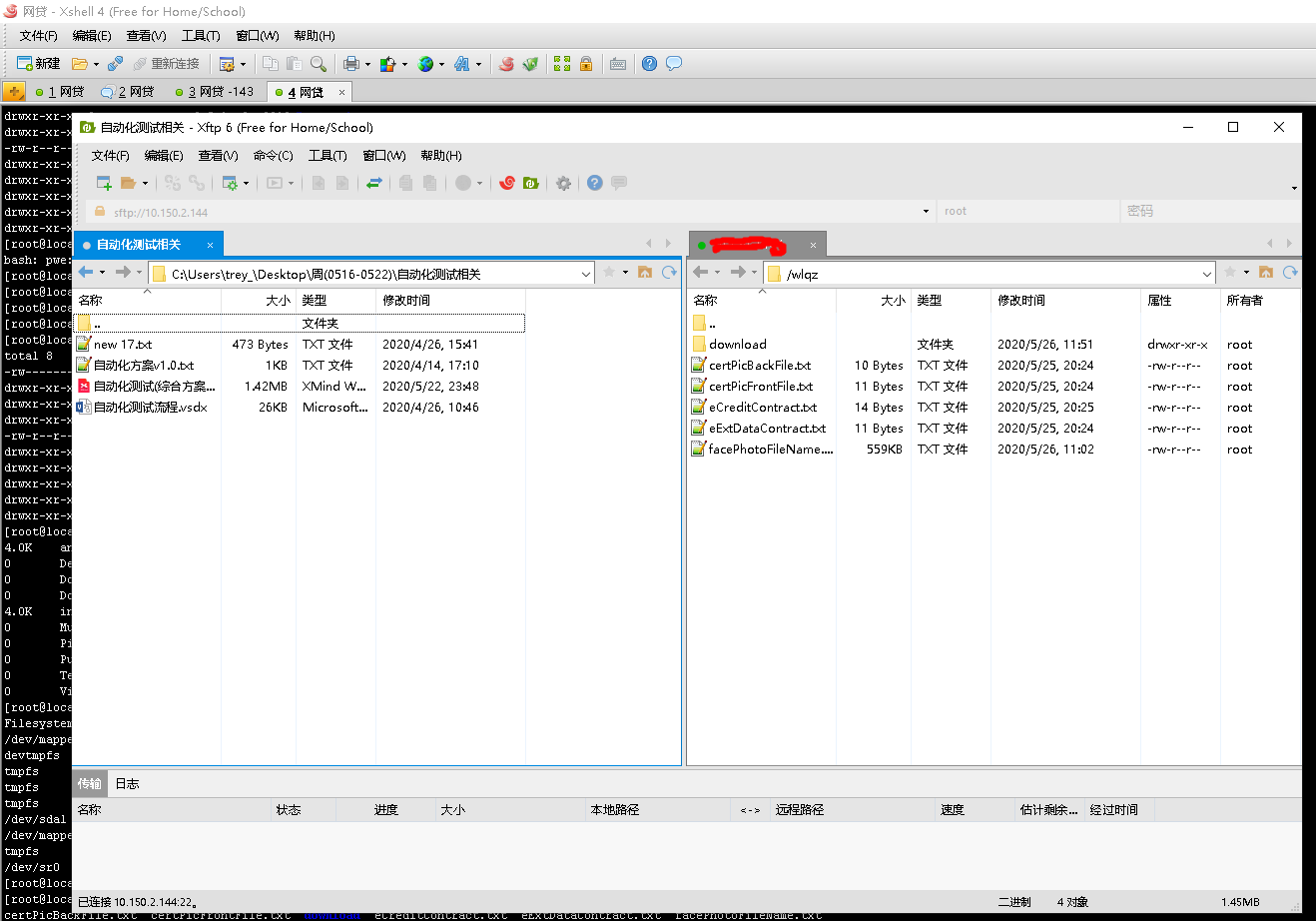
Task: Click remote pane bookmark star icon
Action: pos(1230,272)
